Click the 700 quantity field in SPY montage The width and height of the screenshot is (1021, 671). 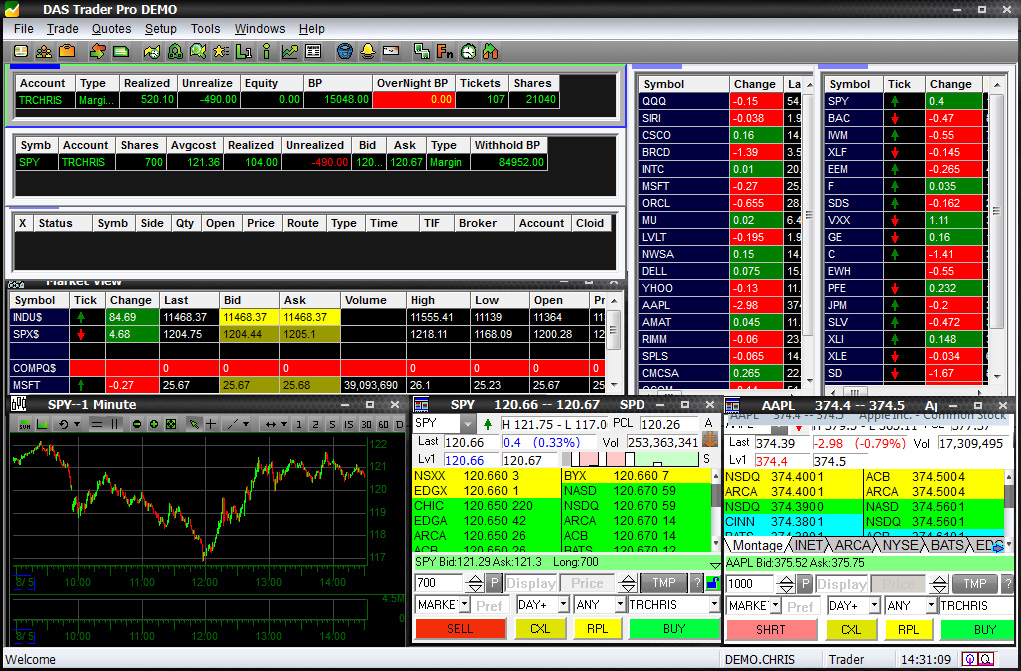tap(440, 582)
